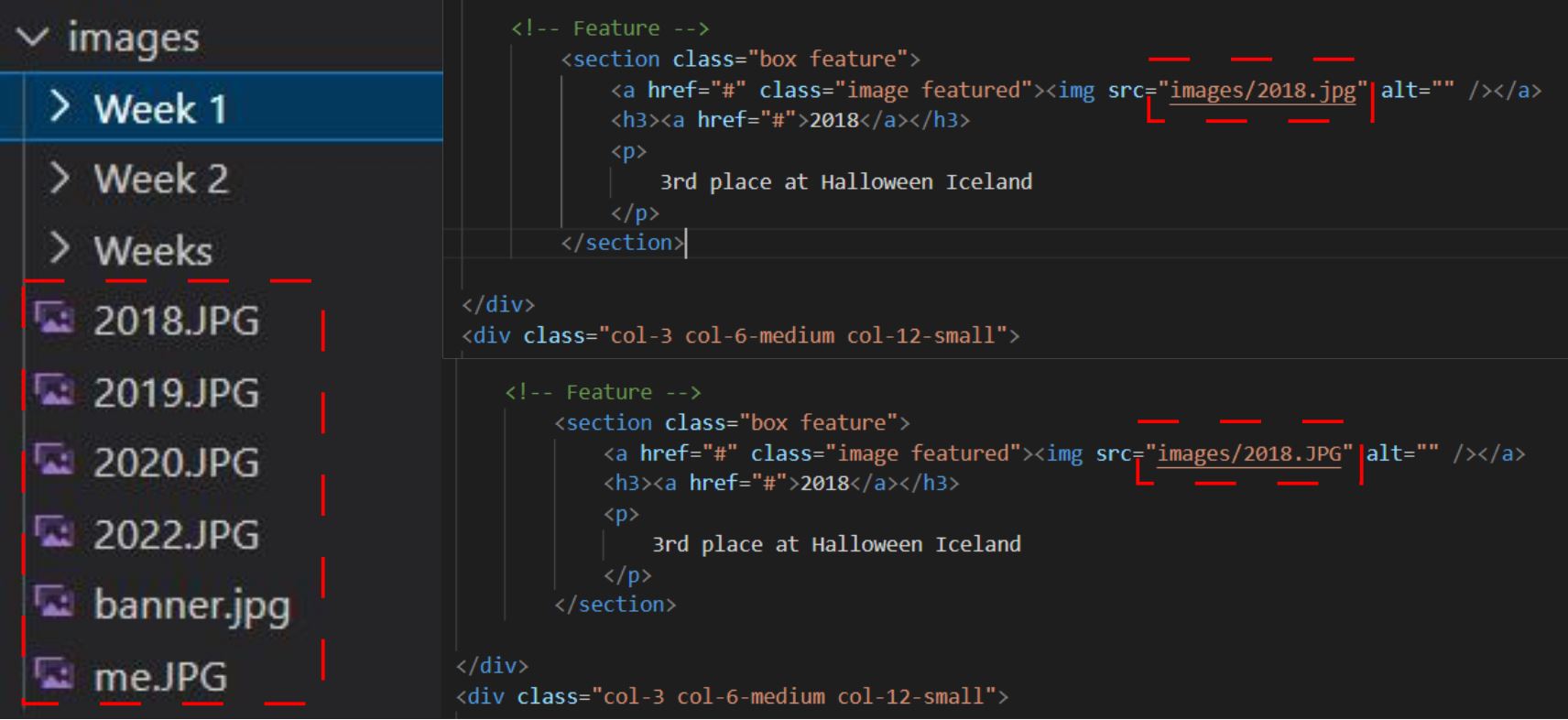Click the image icon beside banner.jpg

(x=54, y=603)
